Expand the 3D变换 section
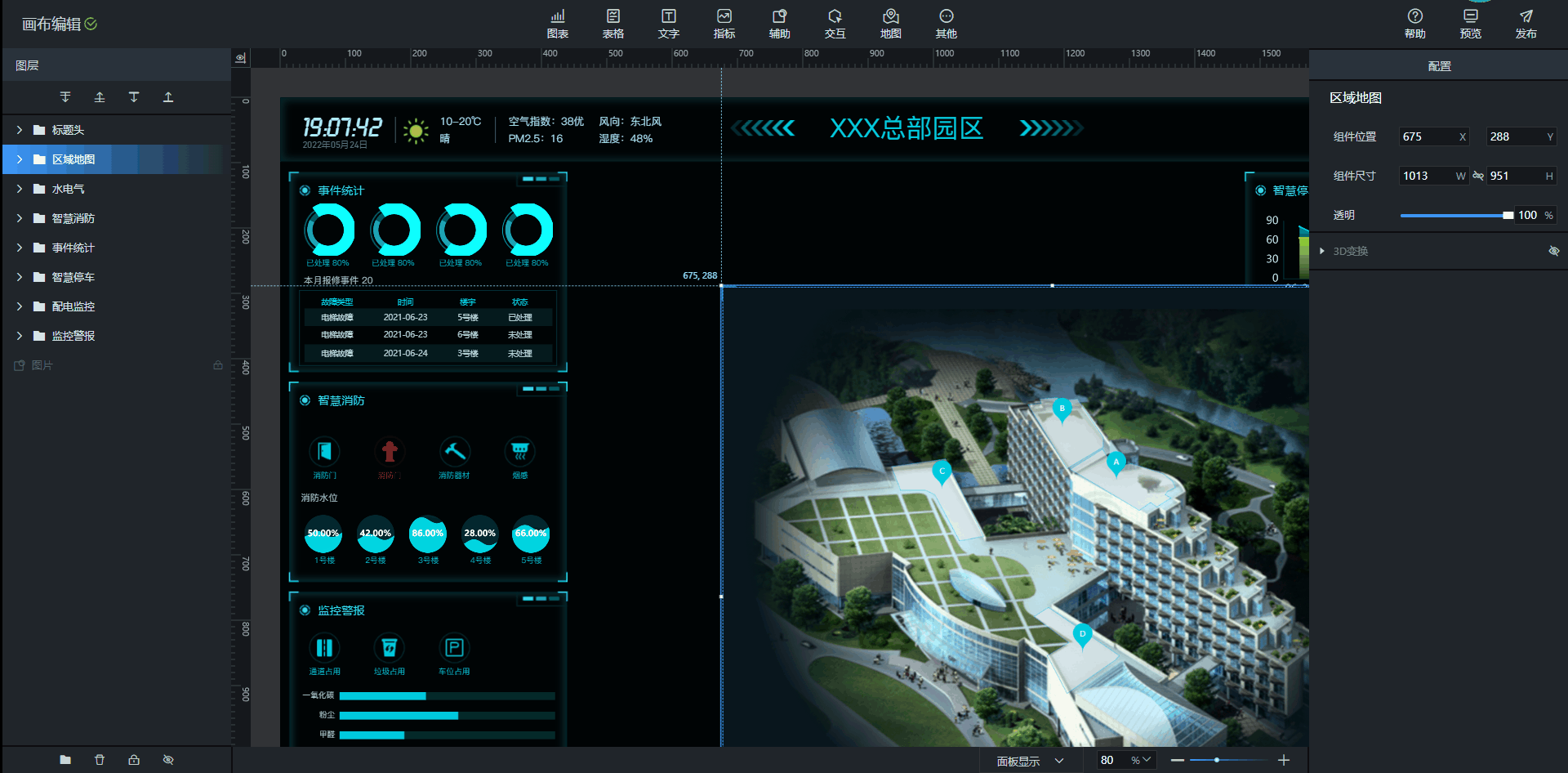The height and width of the screenshot is (773, 1568). pos(1322,251)
